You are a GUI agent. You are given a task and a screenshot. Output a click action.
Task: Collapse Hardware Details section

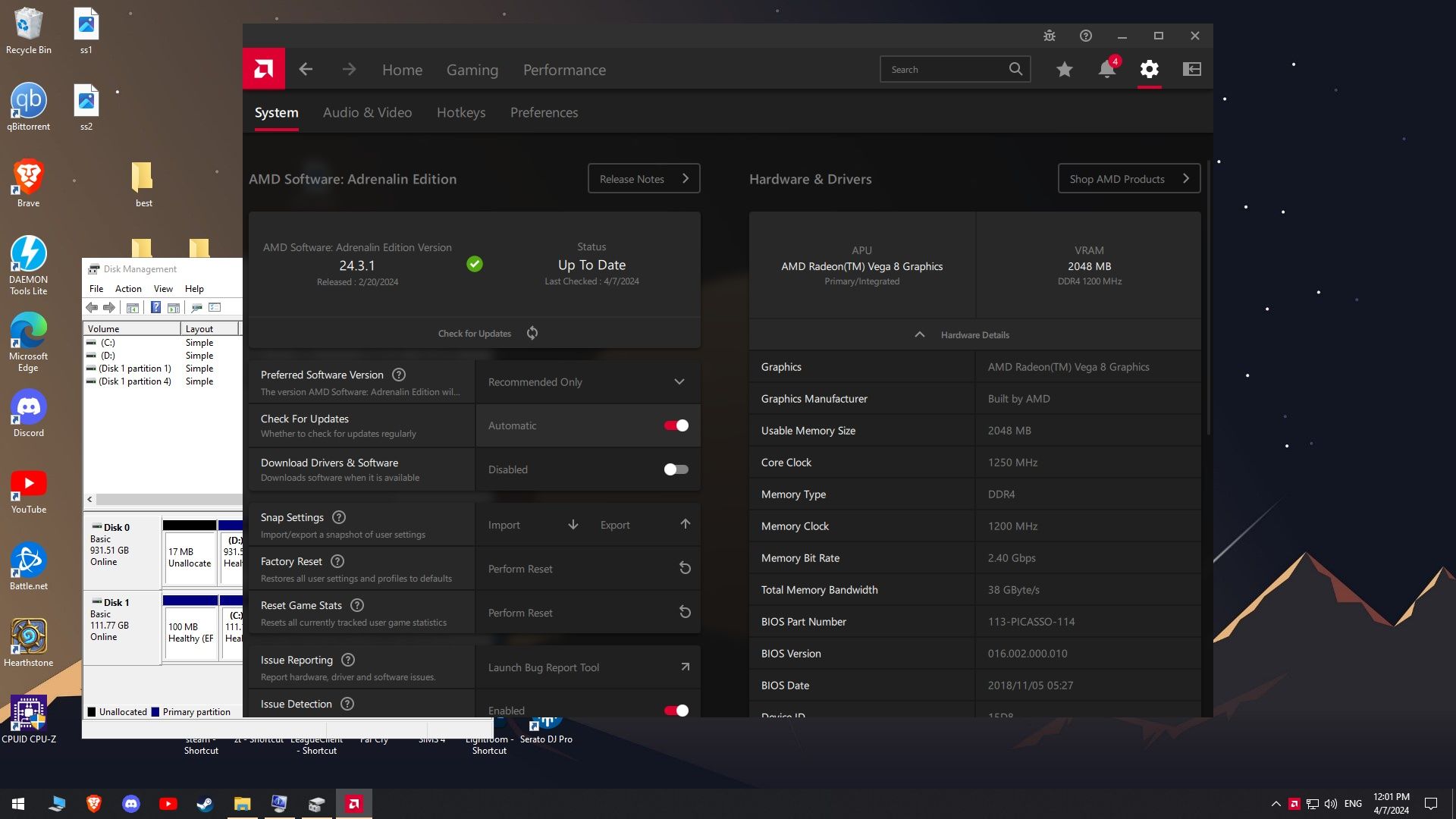974,334
